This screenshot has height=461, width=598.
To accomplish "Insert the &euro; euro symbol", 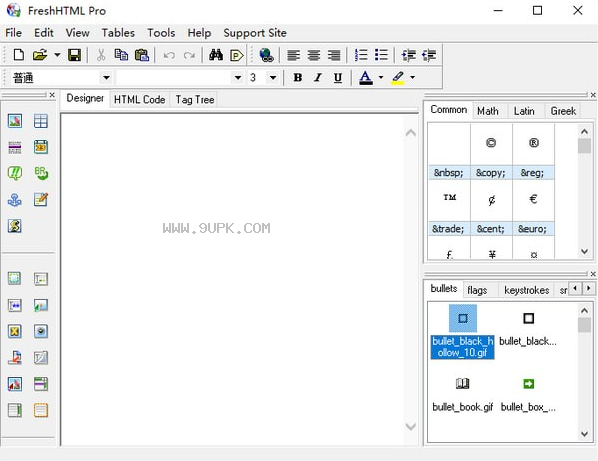I will (533, 208).
